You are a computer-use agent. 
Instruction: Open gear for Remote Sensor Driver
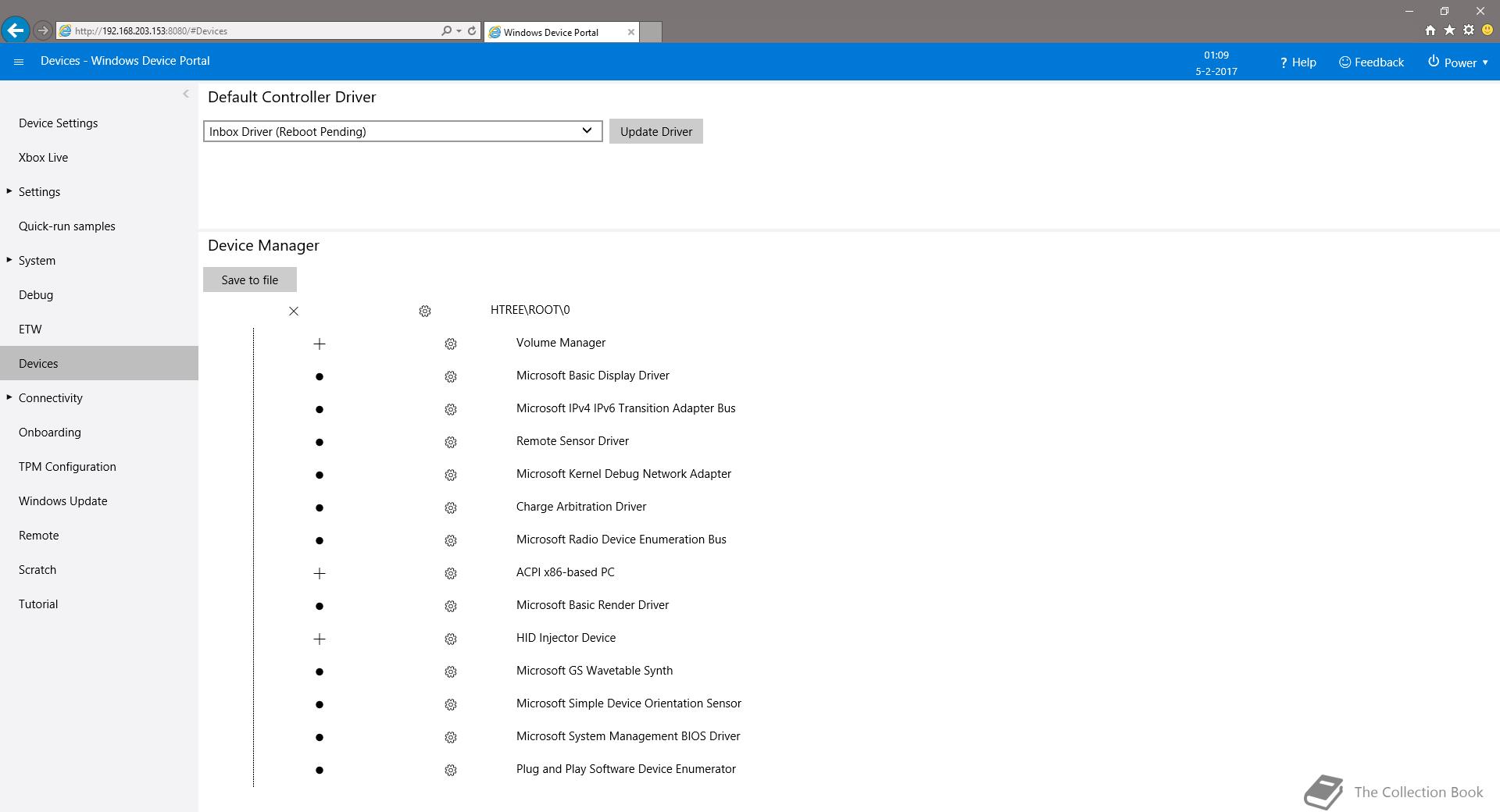tap(451, 442)
